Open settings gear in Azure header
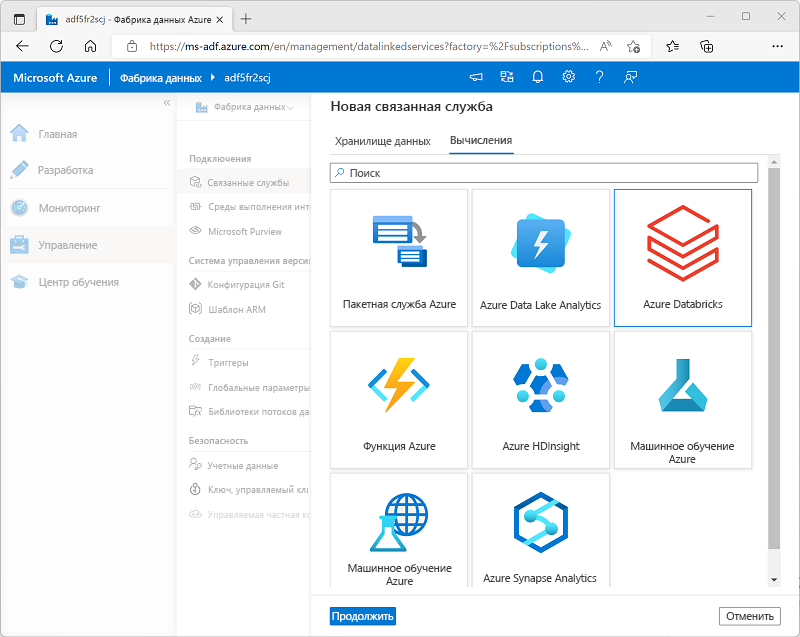 568,77
